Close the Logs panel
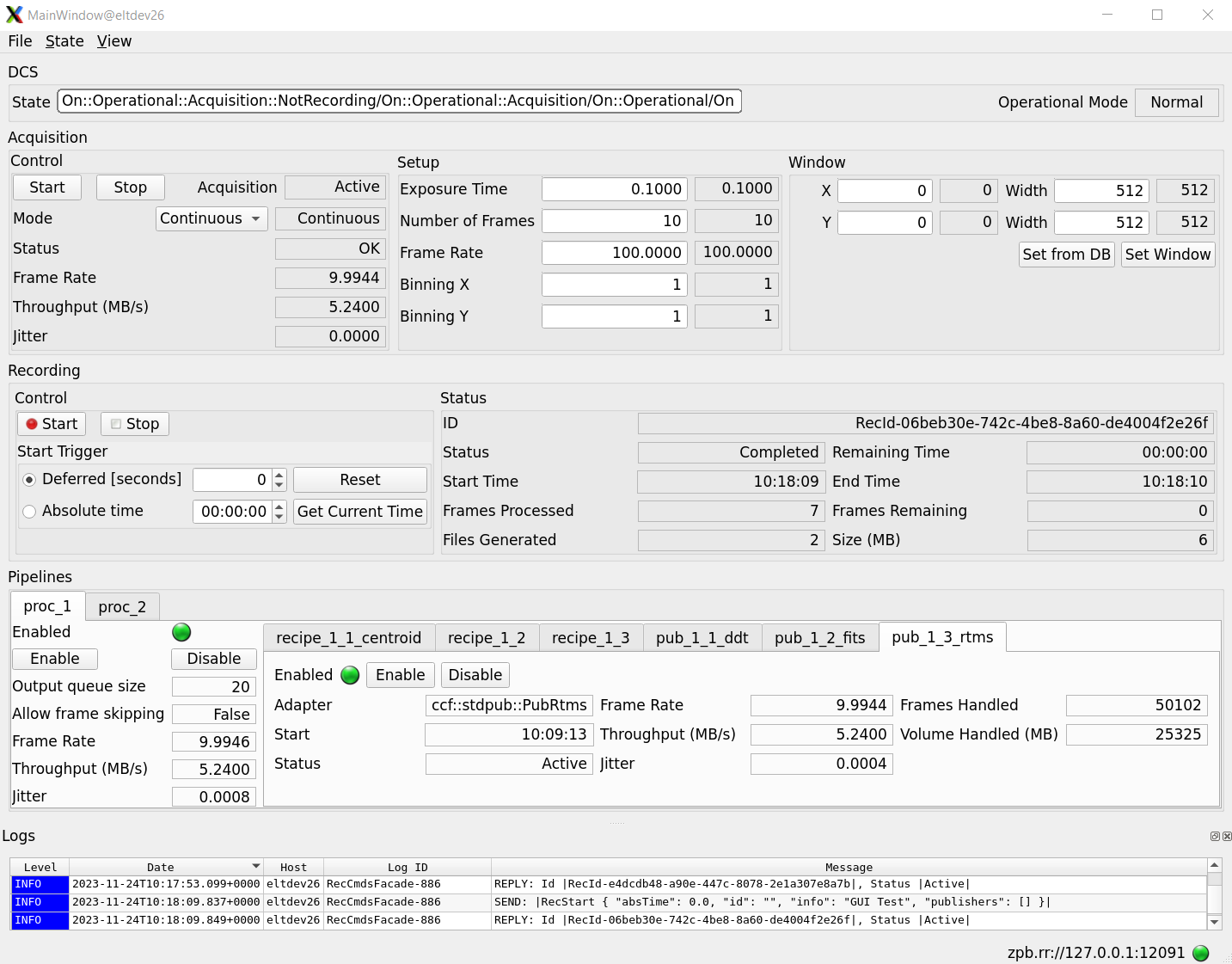The width and height of the screenshot is (1232, 964). [1227, 836]
